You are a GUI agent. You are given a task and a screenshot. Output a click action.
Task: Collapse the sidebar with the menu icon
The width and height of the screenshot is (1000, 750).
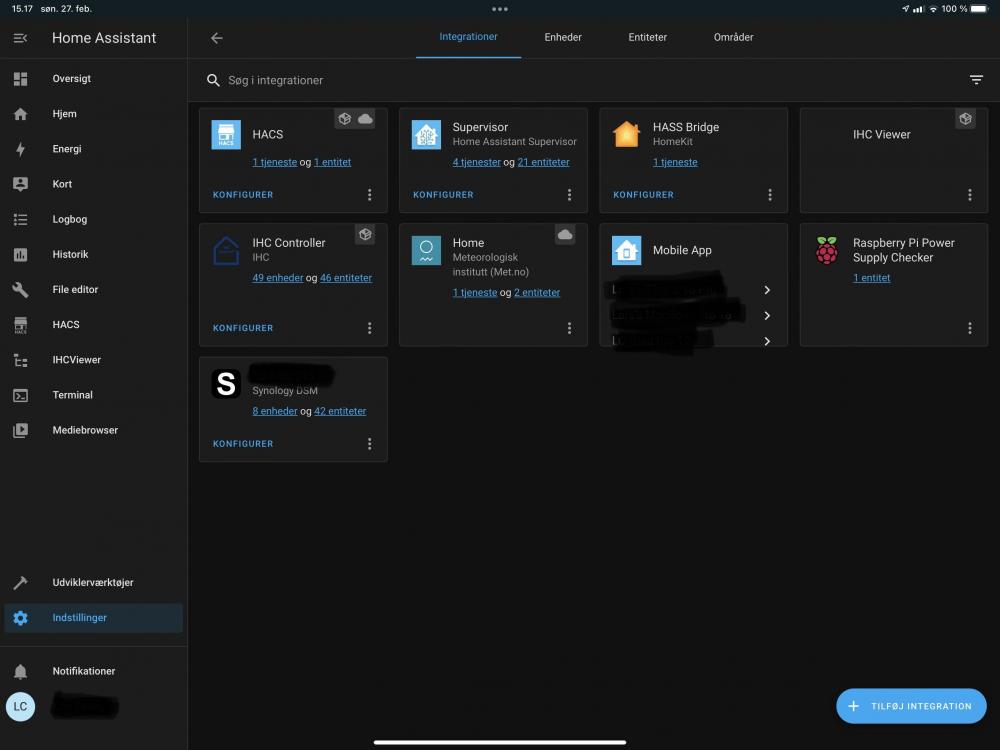pos(20,38)
